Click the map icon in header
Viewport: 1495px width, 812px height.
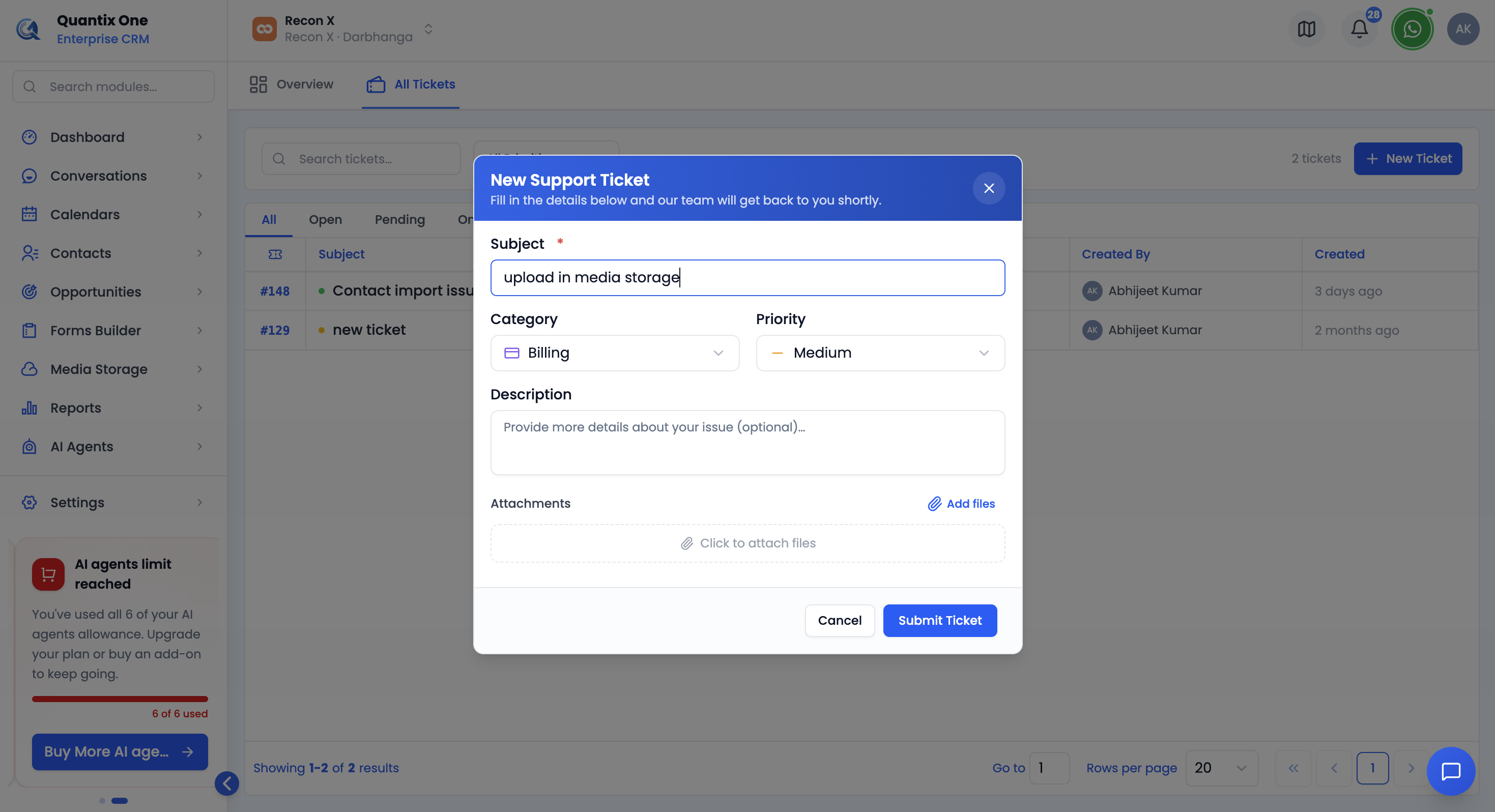1306,29
